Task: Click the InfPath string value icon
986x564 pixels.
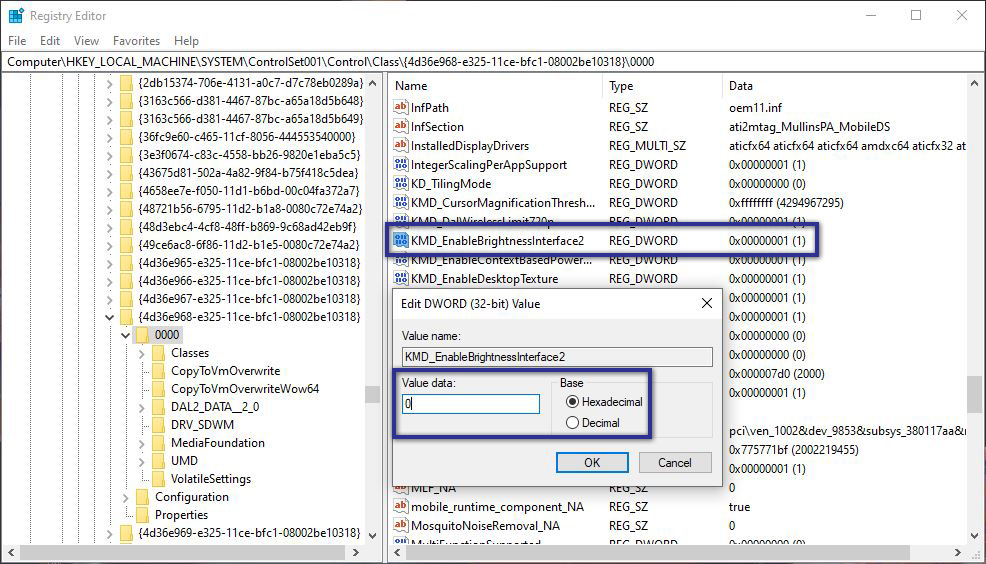Action: (x=401, y=108)
